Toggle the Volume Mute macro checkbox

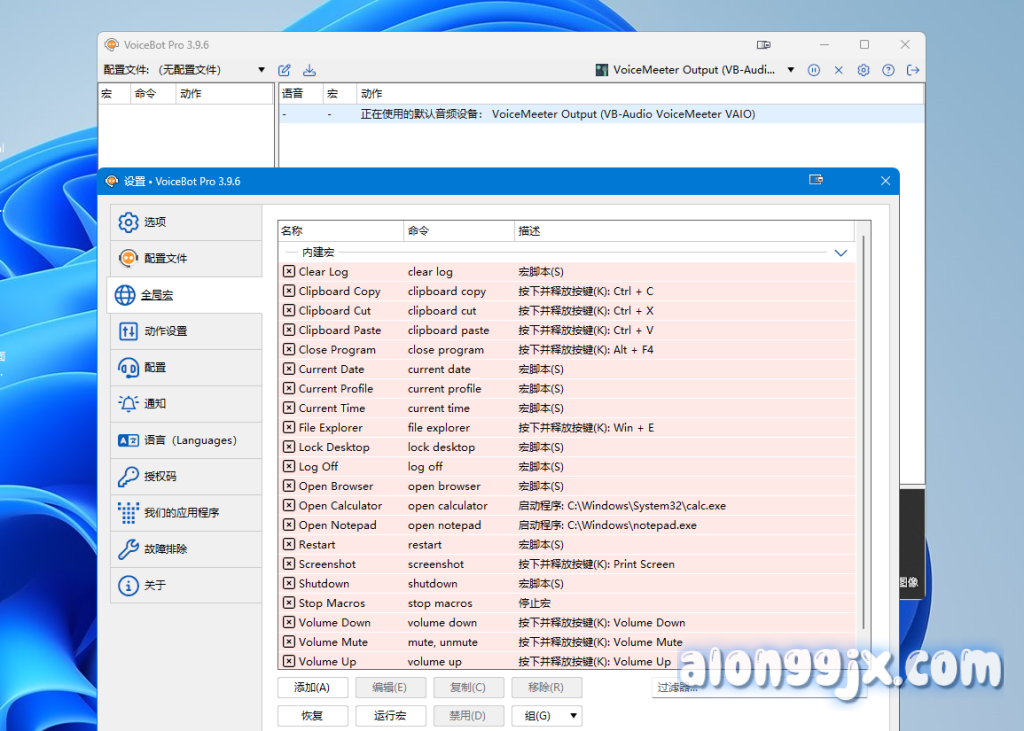click(289, 642)
